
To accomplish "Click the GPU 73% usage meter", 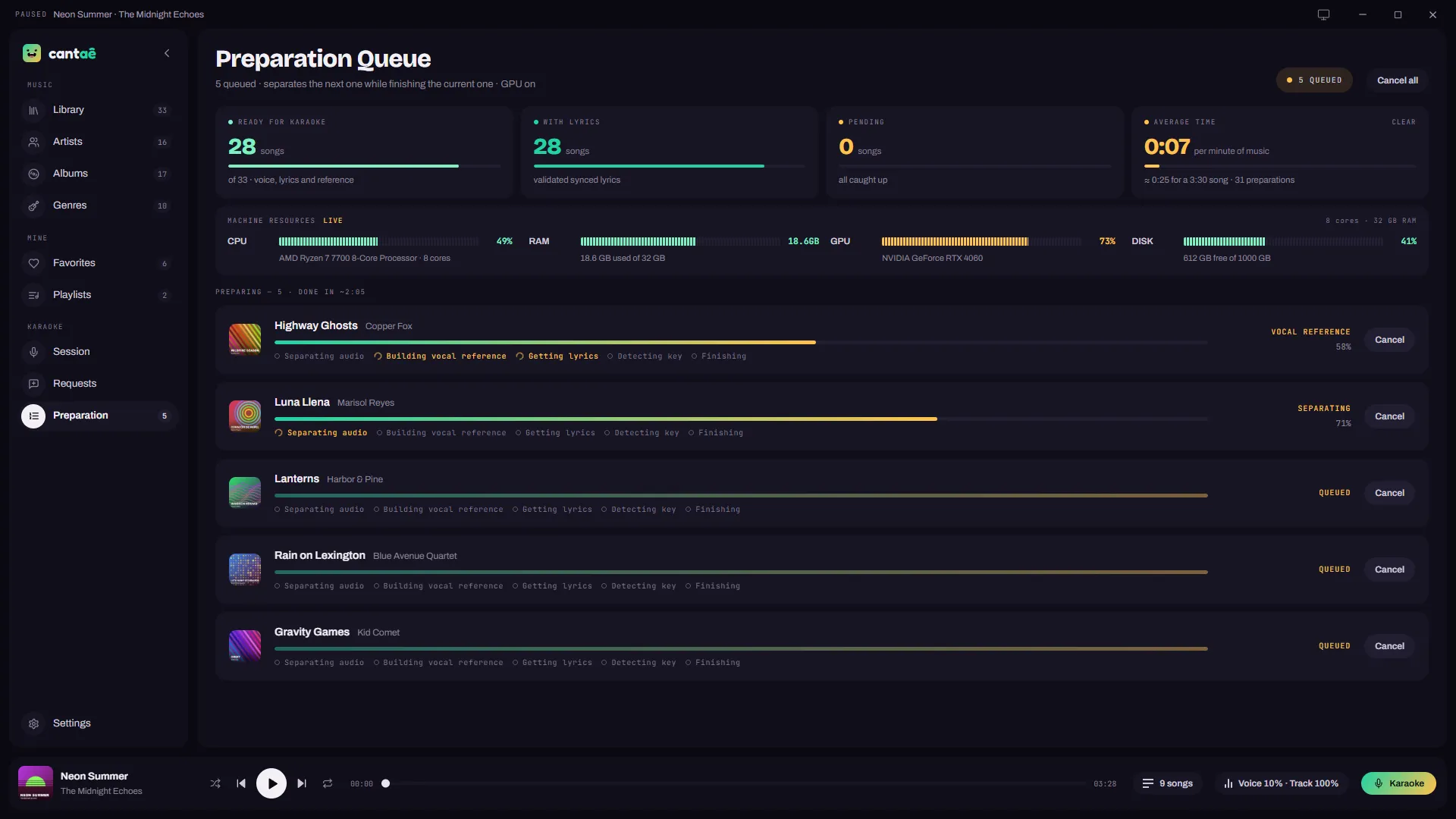I will (981, 241).
